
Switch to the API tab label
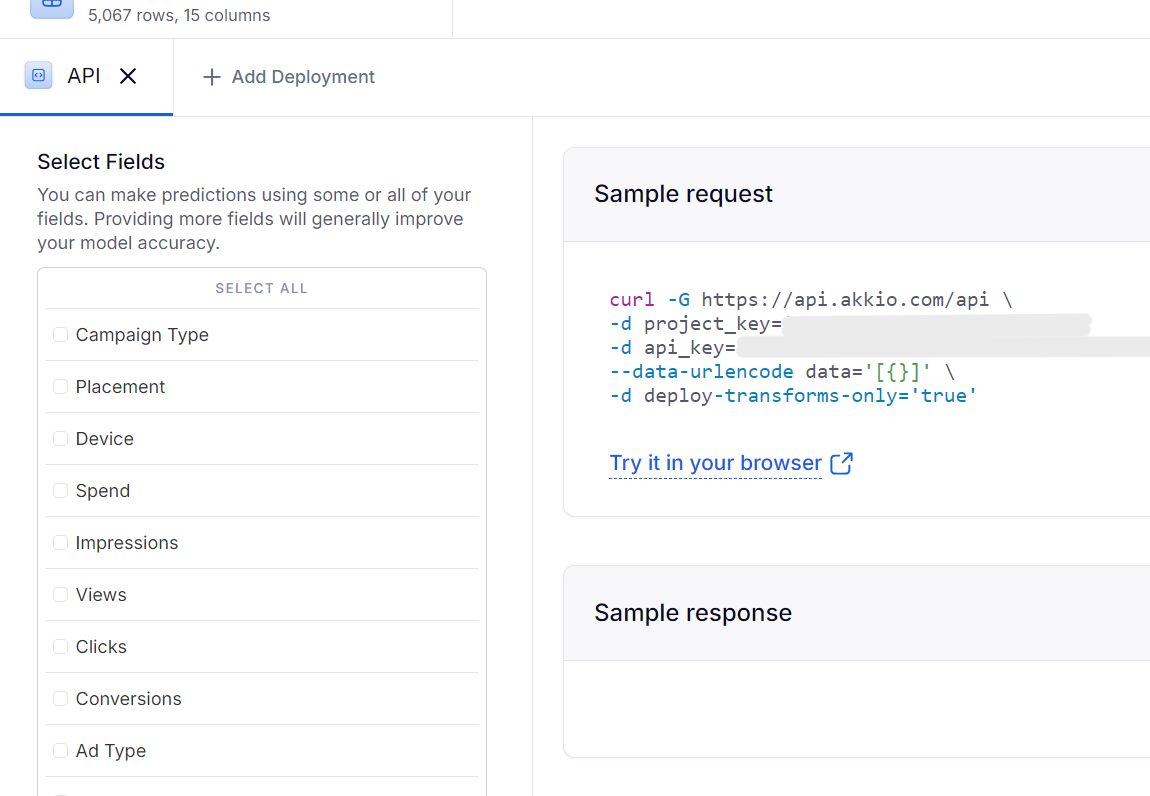click(84, 76)
